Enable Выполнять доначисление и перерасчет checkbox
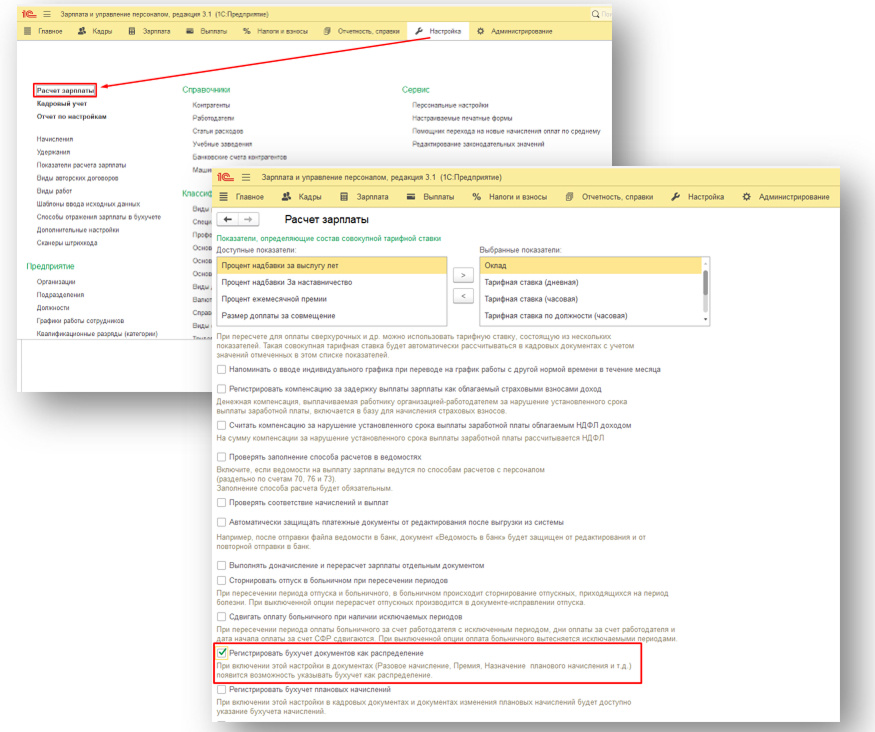Screen dimensions: 875x732 tap(222, 565)
